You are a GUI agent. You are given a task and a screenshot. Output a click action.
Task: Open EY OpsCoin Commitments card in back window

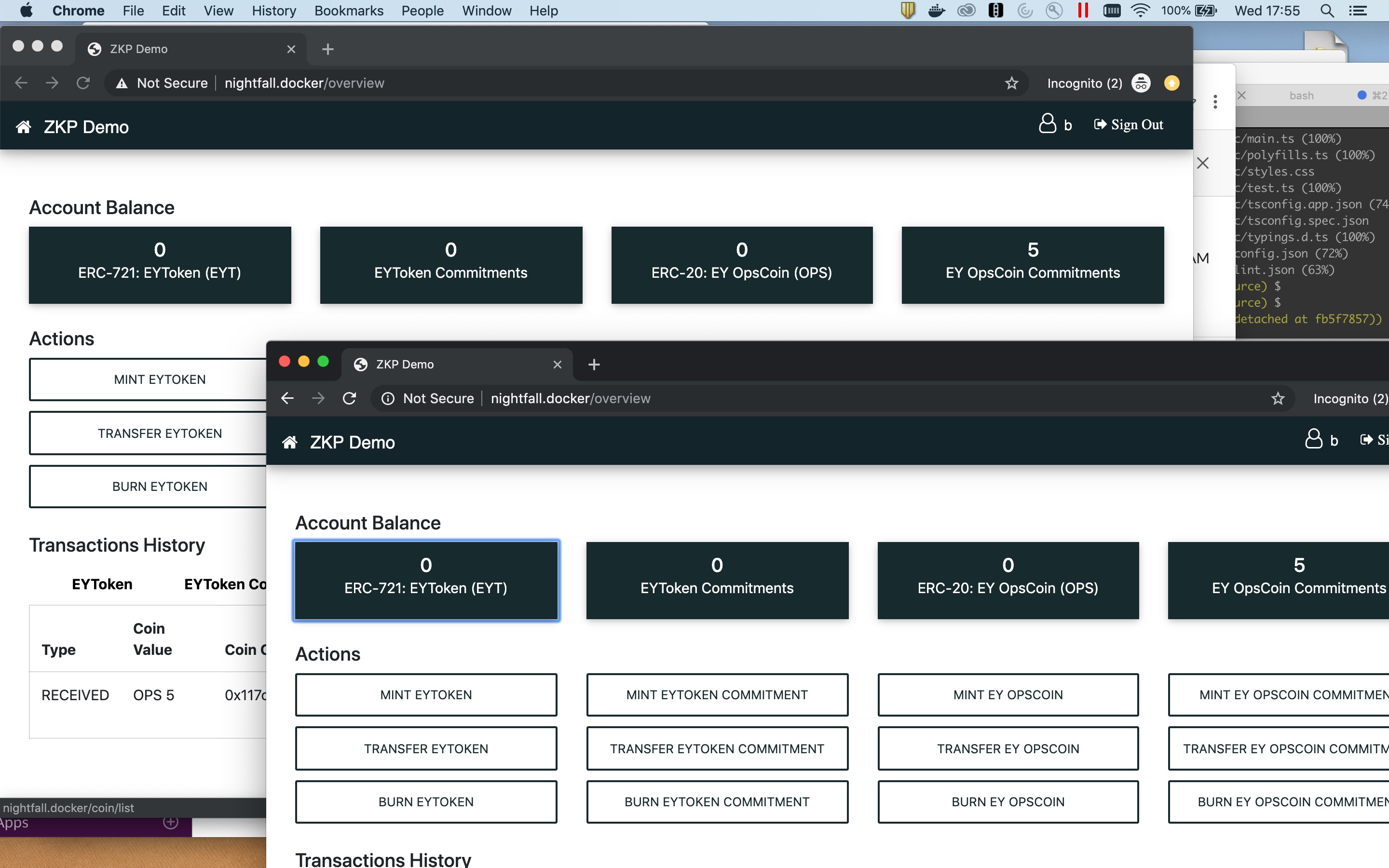pyautogui.click(x=1033, y=265)
